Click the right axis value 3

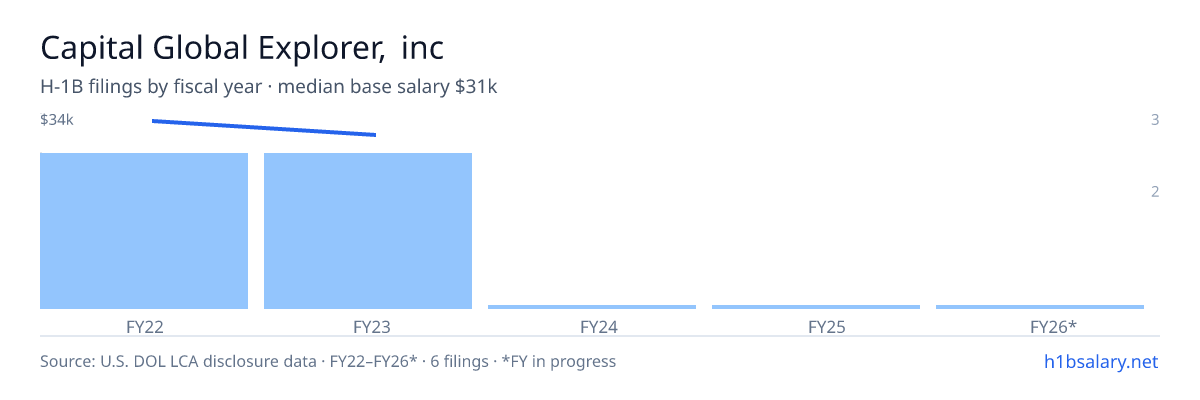click(x=1155, y=120)
